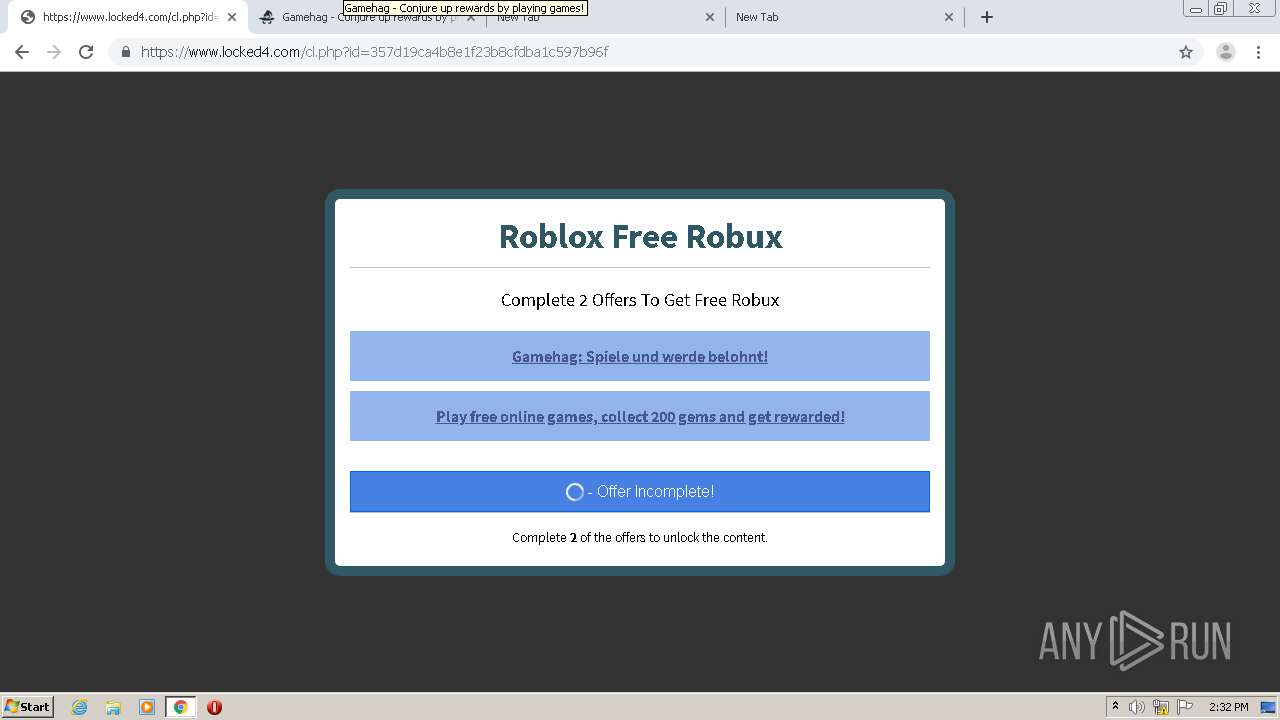
Task: Open the Gamehag: Spiele und werde belohnt offer
Action: 640,356
